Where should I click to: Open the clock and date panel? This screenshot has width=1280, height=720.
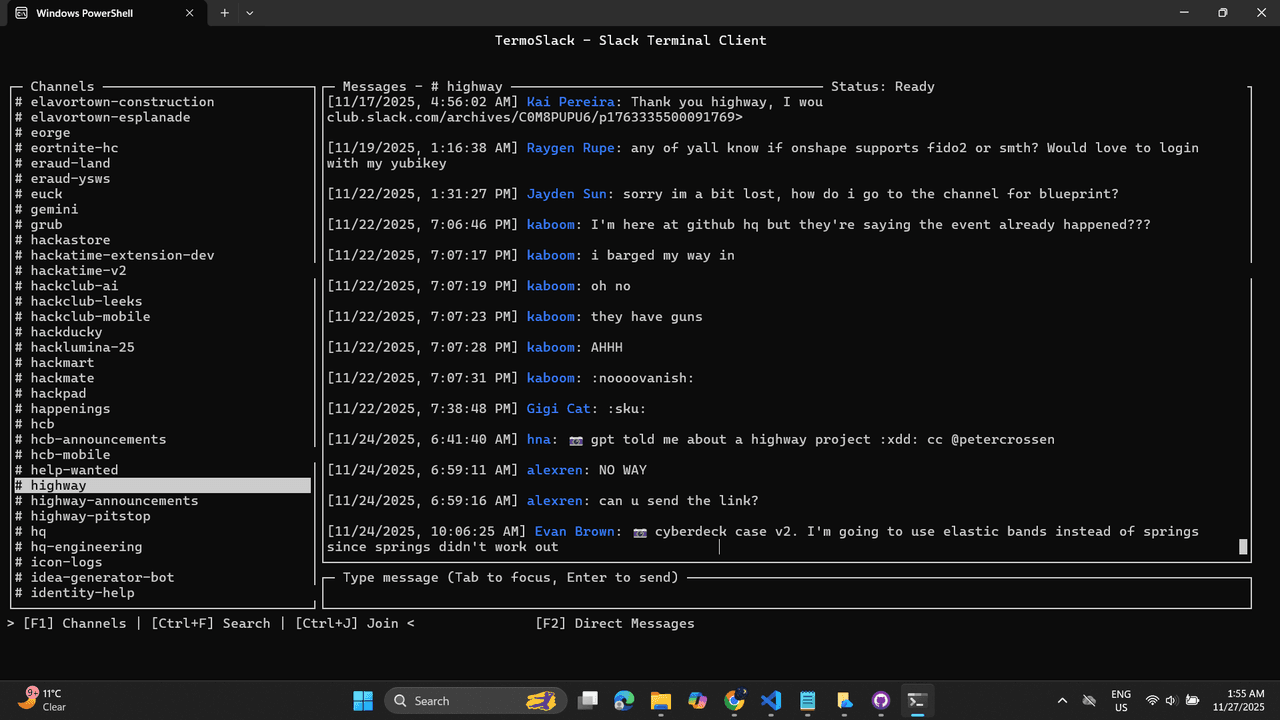coord(1239,700)
